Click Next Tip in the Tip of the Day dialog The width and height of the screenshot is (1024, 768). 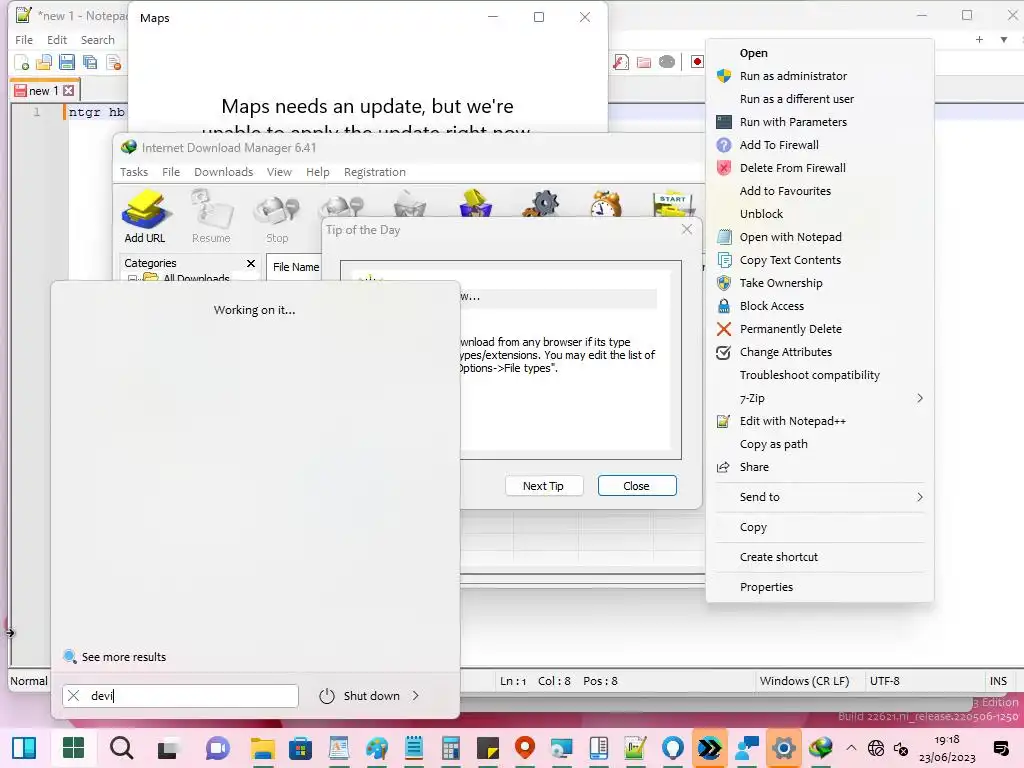(543, 486)
